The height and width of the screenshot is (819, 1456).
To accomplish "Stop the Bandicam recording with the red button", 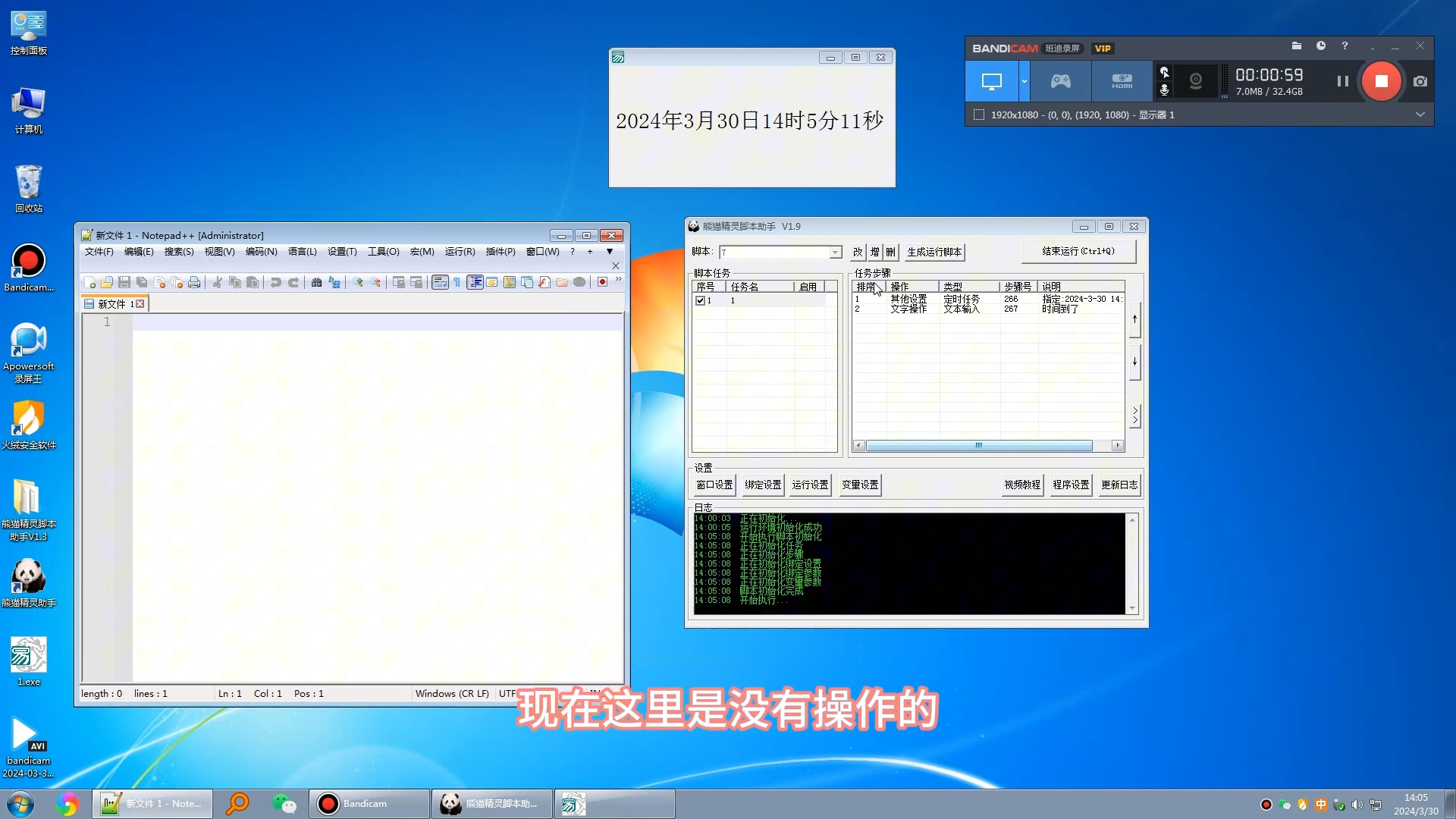I will coord(1382,81).
